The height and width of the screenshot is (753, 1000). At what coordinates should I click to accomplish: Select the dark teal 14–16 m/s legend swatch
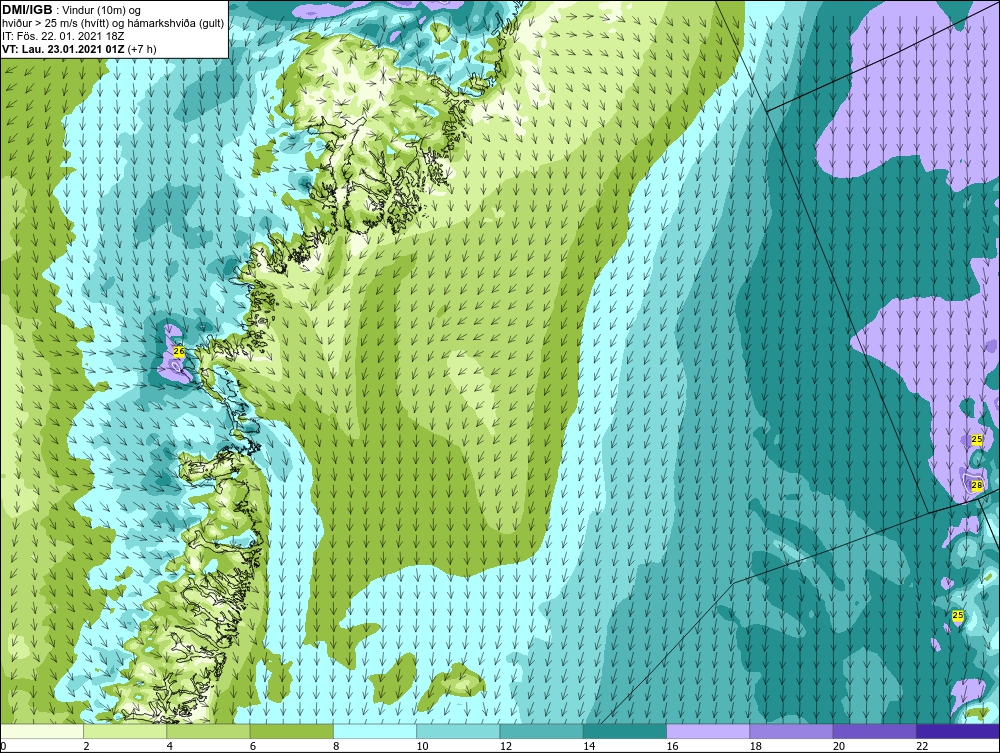pyautogui.click(x=625, y=731)
